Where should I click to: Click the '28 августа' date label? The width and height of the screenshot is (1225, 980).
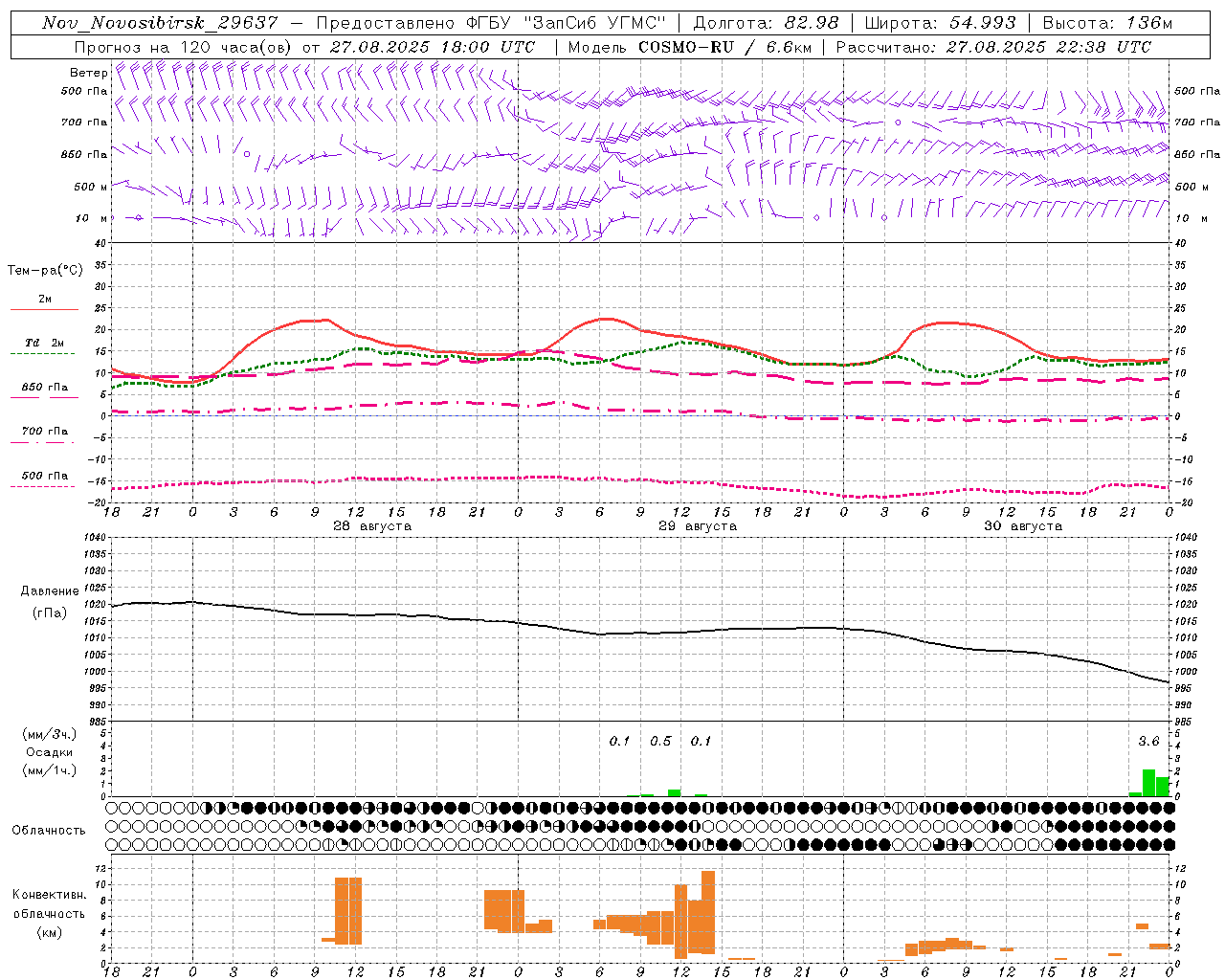pos(372,526)
